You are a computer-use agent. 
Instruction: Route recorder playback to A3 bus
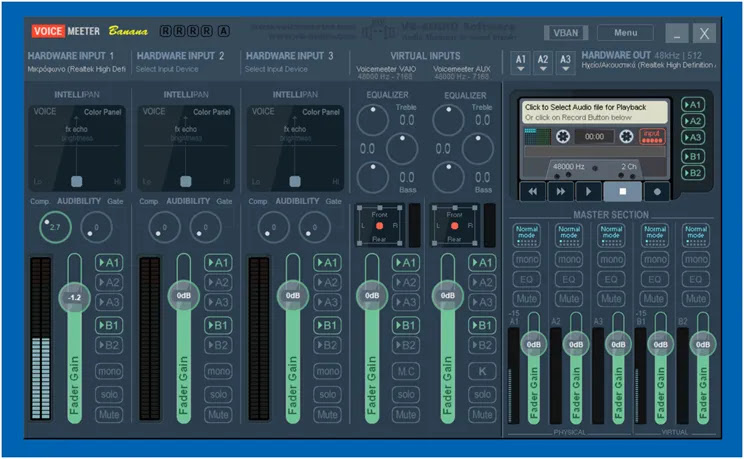[693, 138]
